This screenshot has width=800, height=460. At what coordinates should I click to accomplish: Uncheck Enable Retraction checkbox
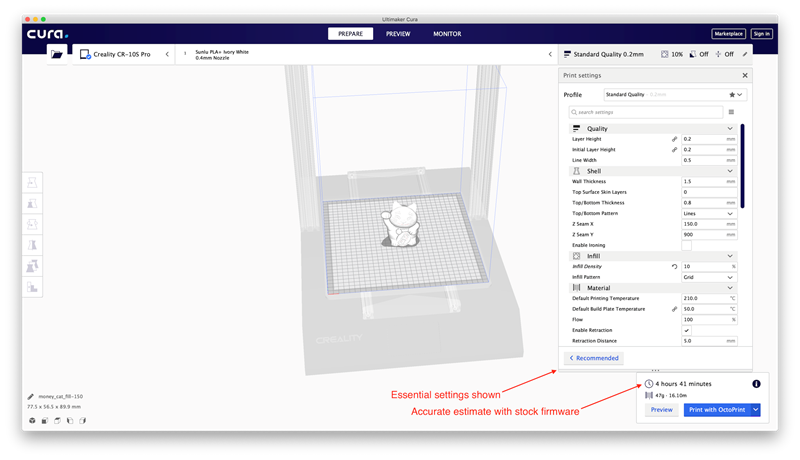686,330
